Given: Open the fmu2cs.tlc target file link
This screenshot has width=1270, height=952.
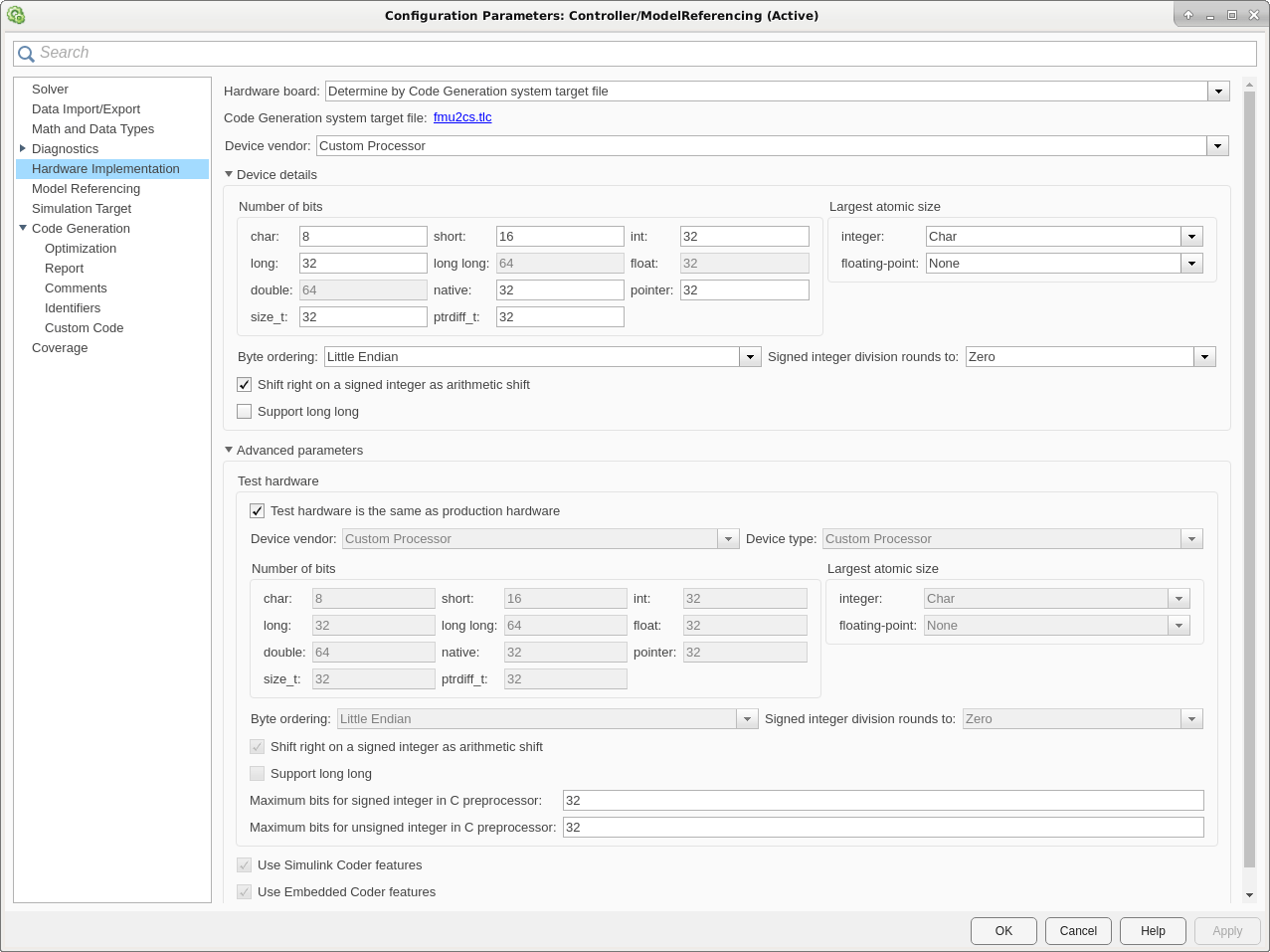Looking at the screenshot, I should pos(462,117).
